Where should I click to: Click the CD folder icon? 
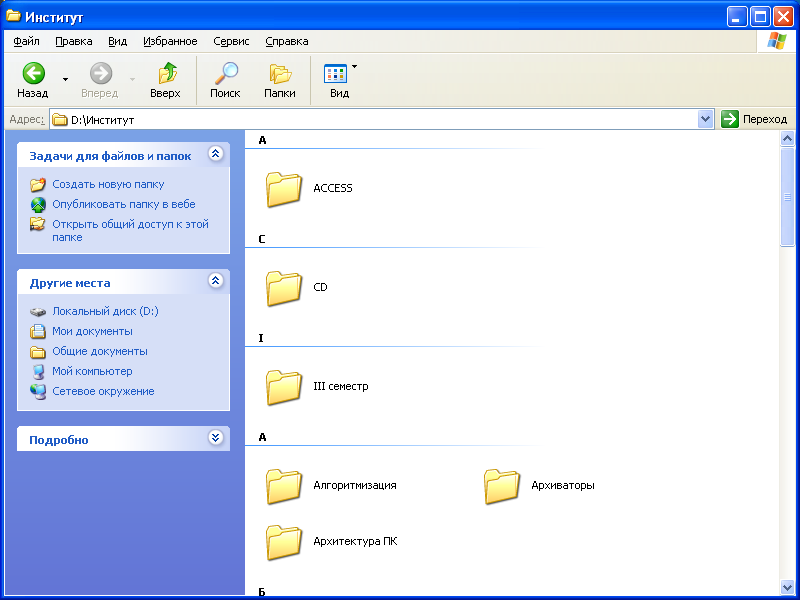[284, 288]
